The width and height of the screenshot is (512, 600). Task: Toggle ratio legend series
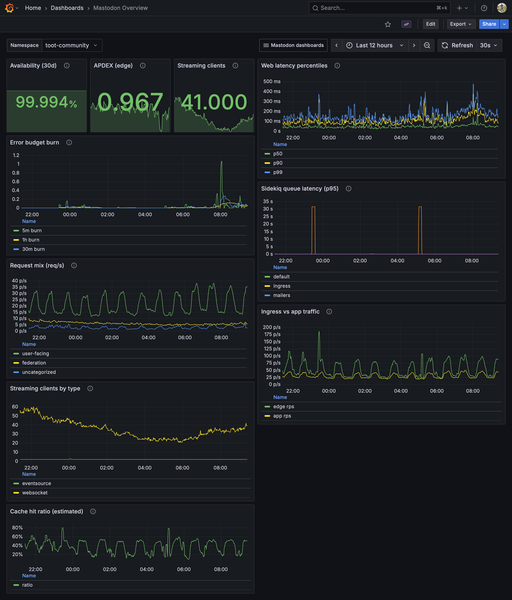(x=27, y=585)
